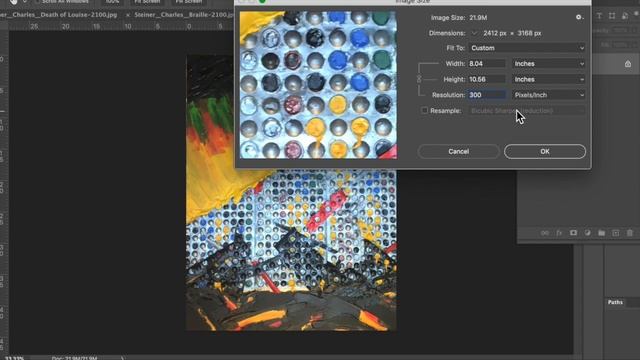This screenshot has height=360, width=640.
Task: Open the Resolution units Pixels/Inch dropdown
Action: [549, 95]
